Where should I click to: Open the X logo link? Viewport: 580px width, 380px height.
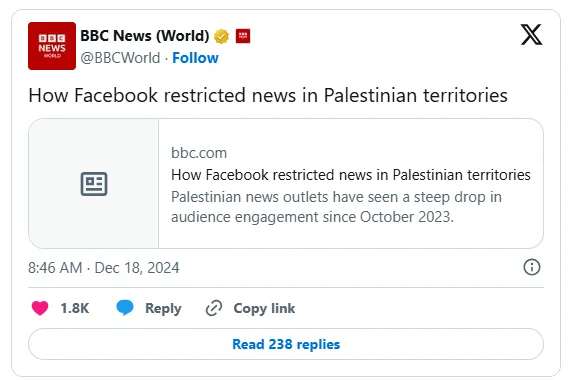click(531, 35)
